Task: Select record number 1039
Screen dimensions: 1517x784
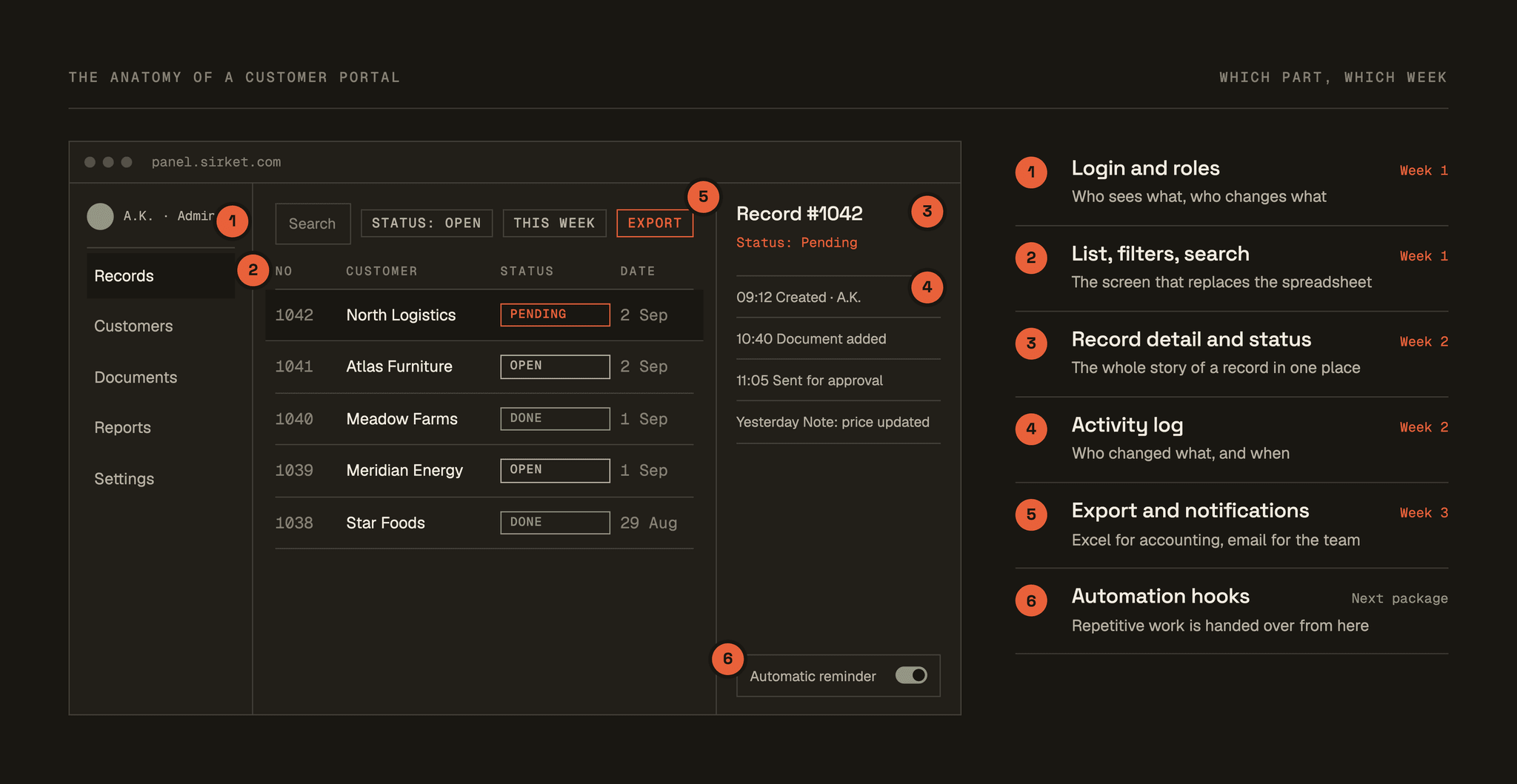Action: tap(294, 470)
